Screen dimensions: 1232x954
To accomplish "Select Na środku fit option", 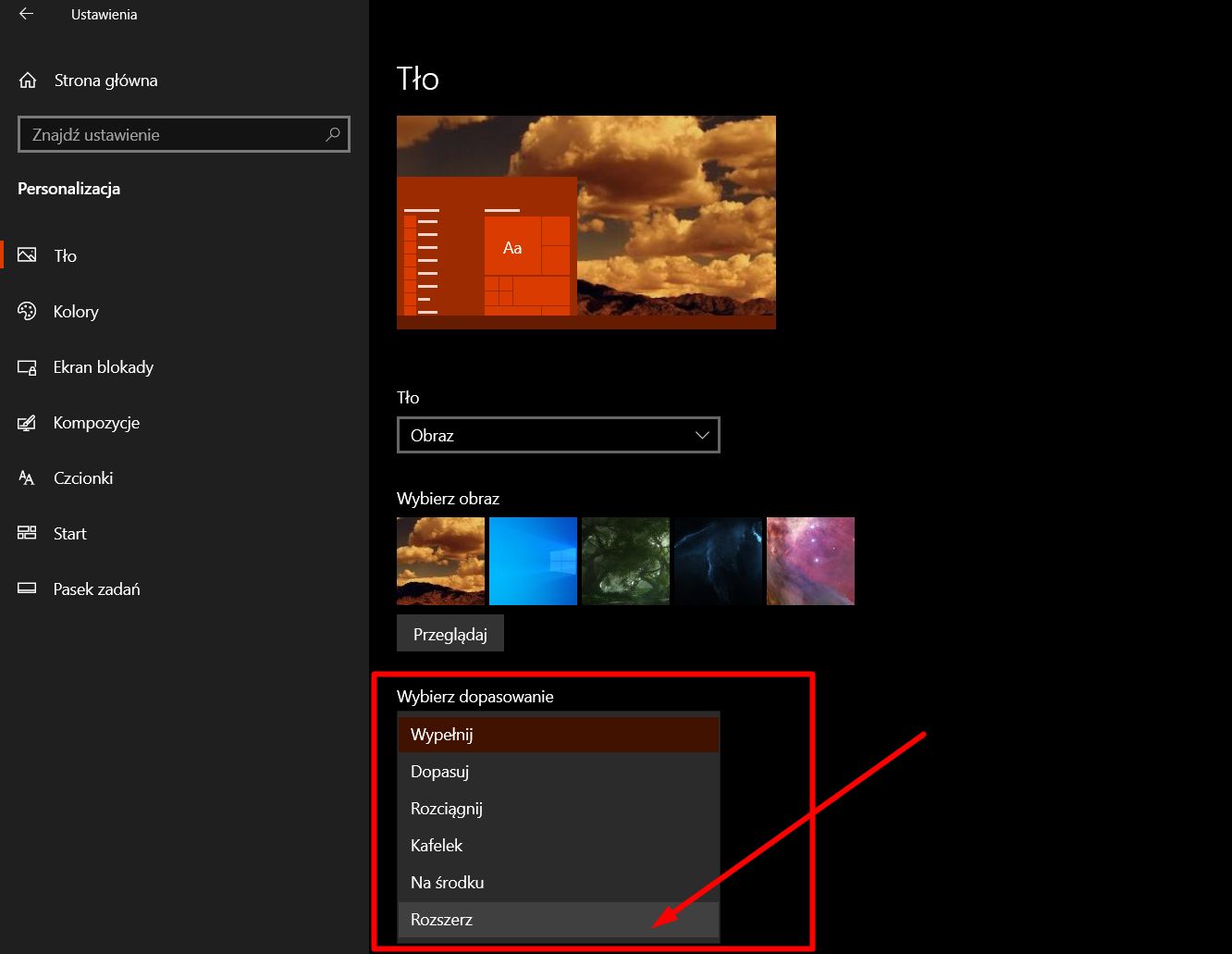I will 558,883.
